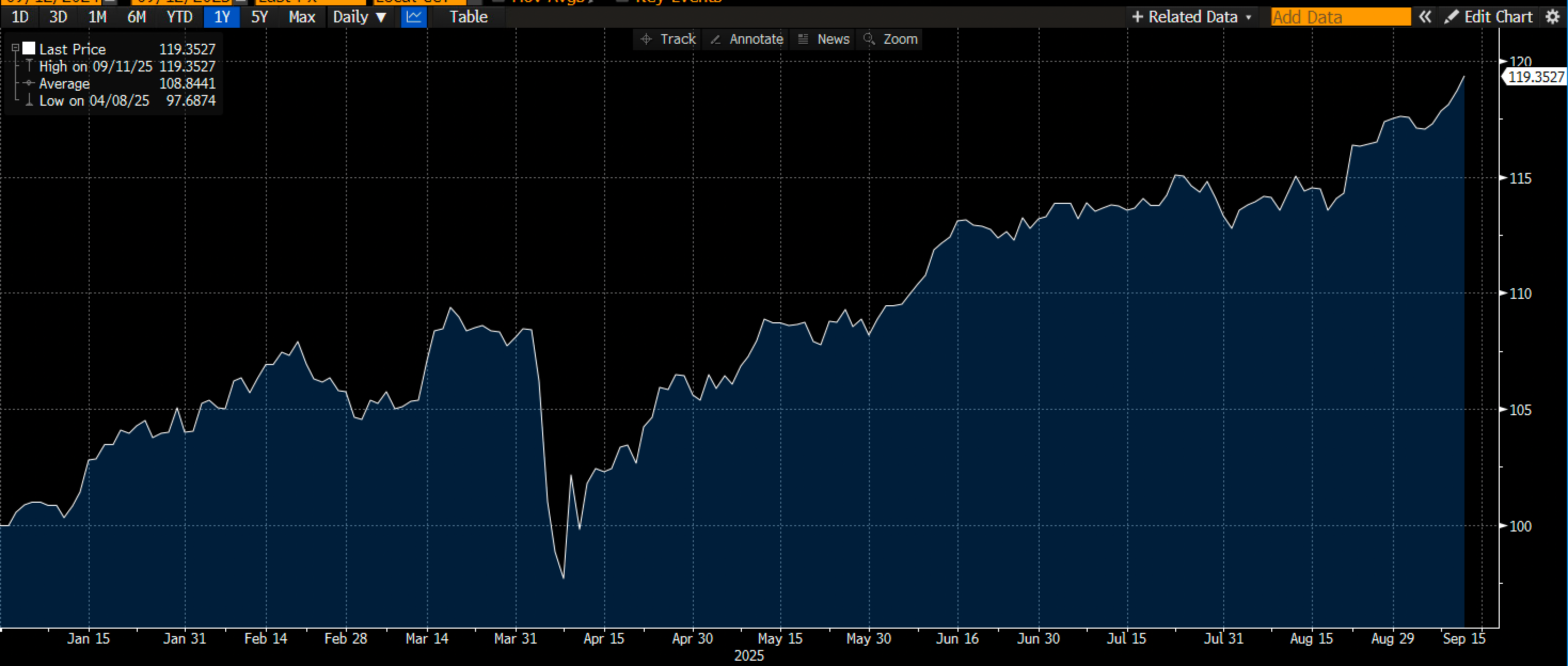Click the Edit Chart pencil button
This screenshot has width=1568, height=666.
(x=1489, y=17)
